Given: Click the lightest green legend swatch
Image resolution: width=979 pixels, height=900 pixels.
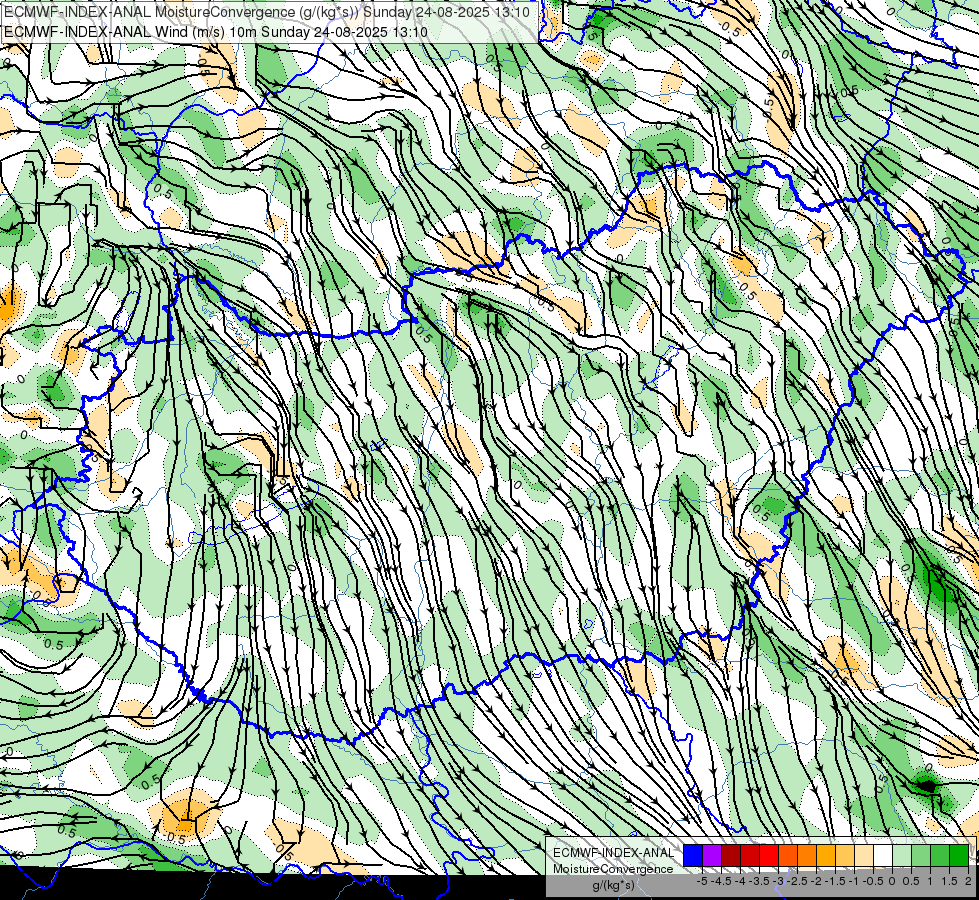Looking at the screenshot, I should (x=902, y=855).
